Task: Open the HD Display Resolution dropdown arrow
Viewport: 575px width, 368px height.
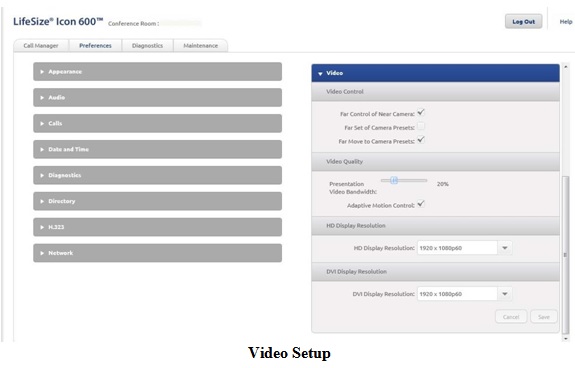Action: [x=505, y=248]
